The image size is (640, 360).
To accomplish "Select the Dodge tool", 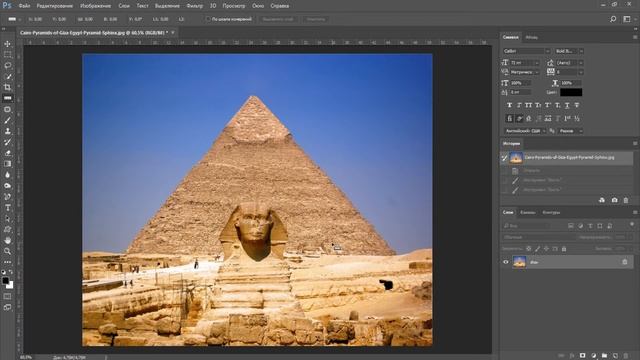I will point(7,186).
